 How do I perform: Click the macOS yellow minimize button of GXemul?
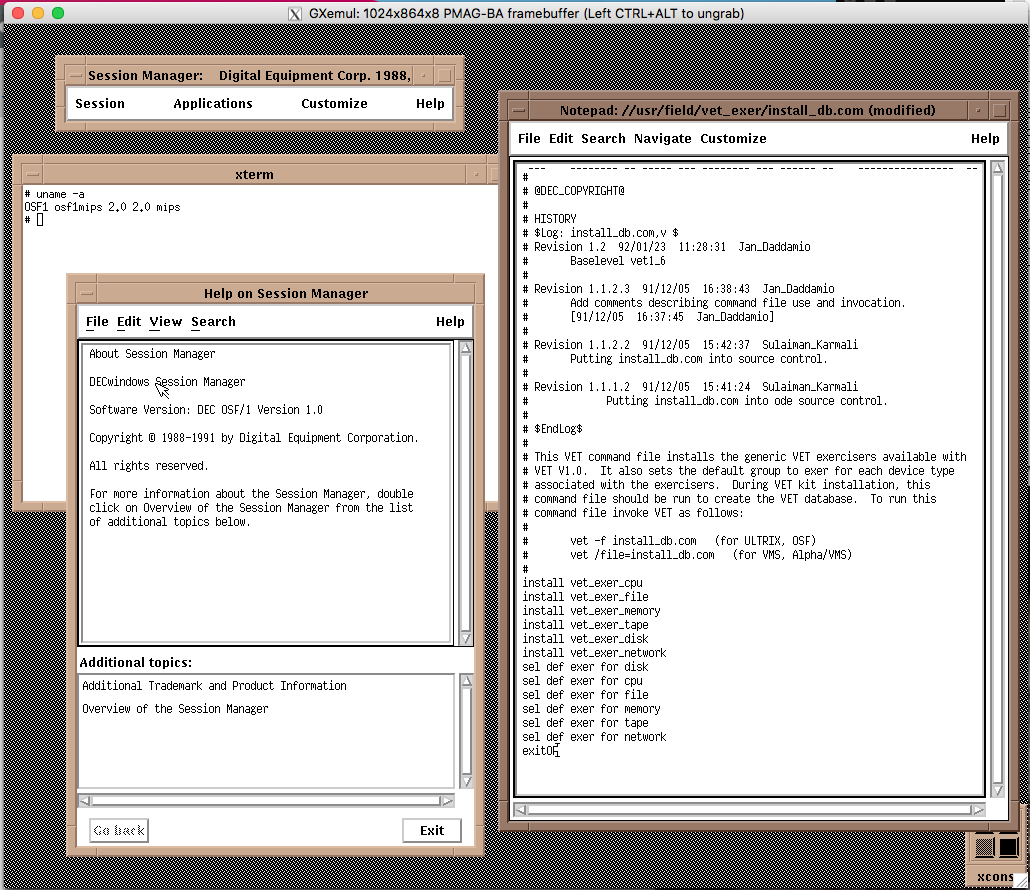[x=38, y=13]
